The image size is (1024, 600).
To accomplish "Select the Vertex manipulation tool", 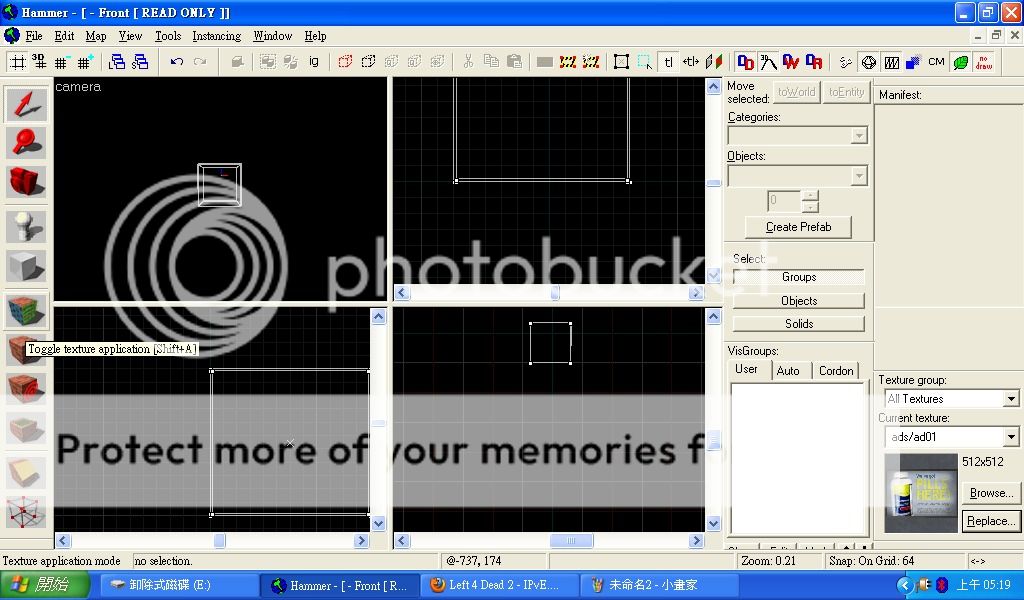I will coord(26,513).
